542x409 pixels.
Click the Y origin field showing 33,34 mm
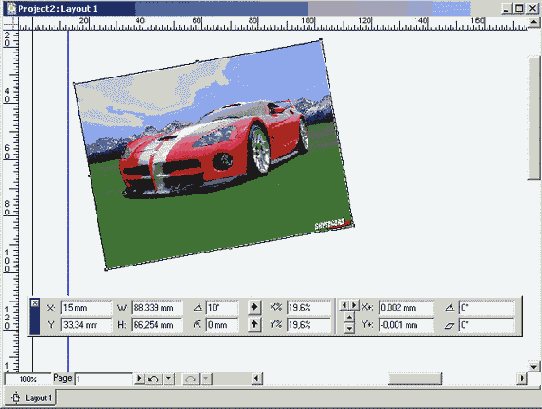86,325
